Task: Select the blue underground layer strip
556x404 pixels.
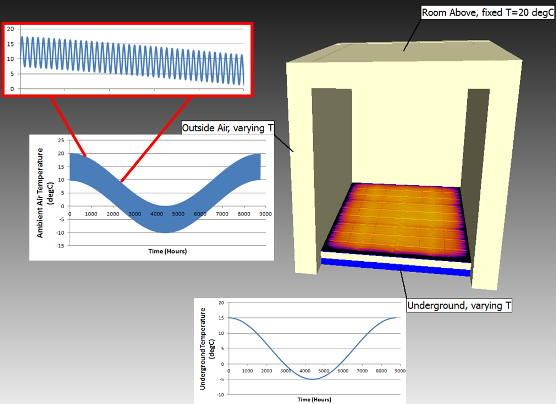Action: coord(395,267)
